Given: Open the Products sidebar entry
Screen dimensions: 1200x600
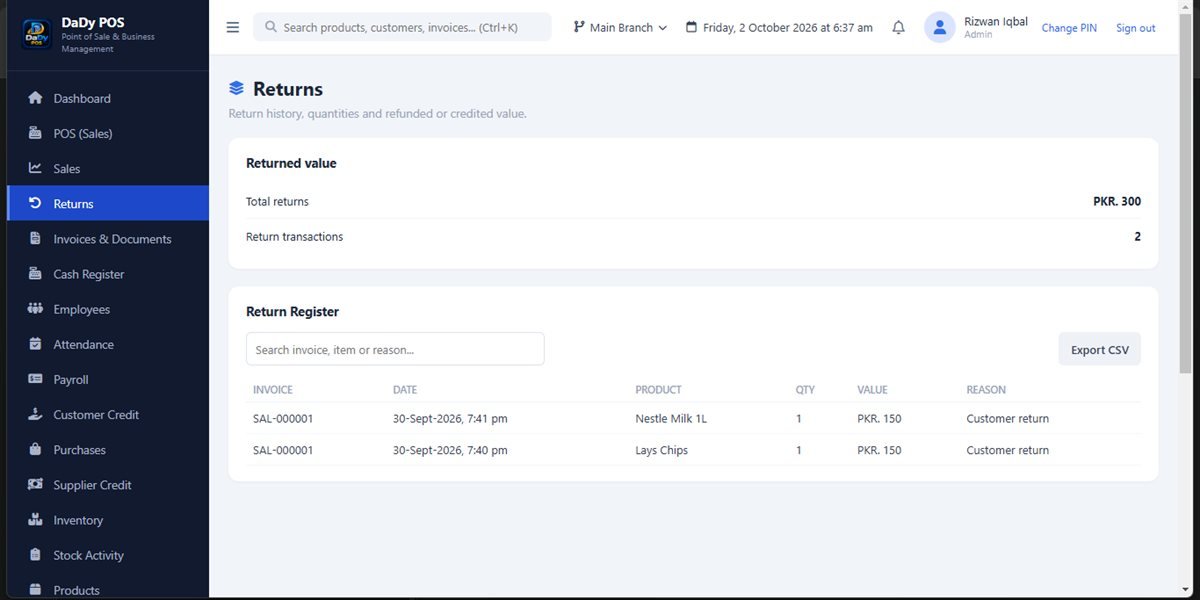Looking at the screenshot, I should click(108, 588).
